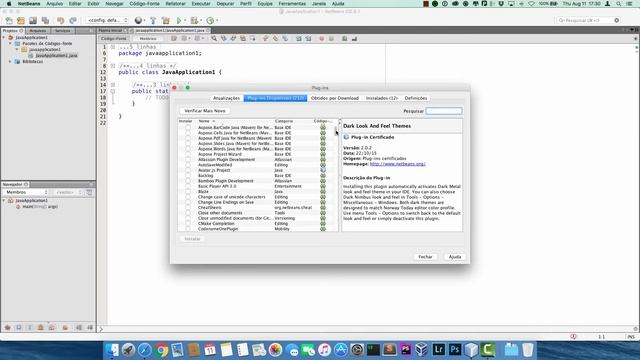Viewport: 640px width, 360px height.
Task: Open the iTunes icon in the Dock
Action: coord(324,350)
